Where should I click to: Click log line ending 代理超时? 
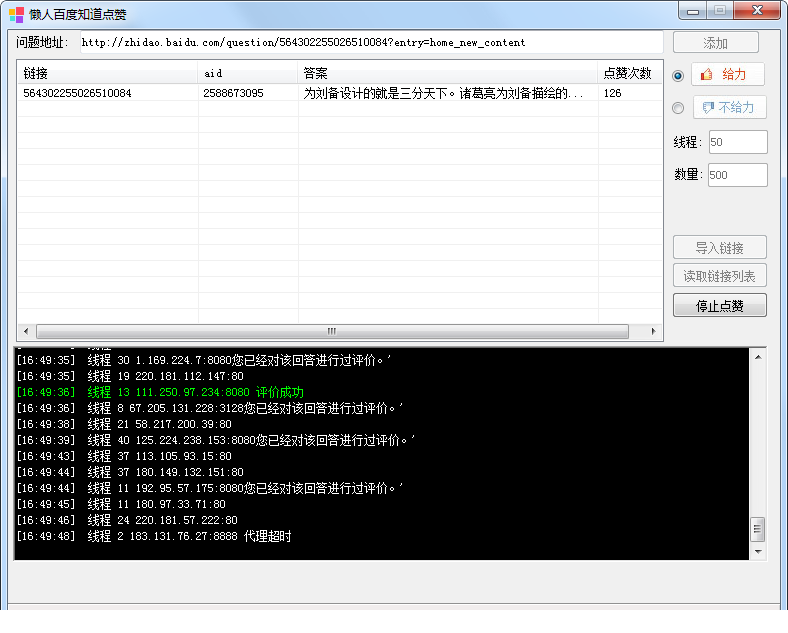154,536
